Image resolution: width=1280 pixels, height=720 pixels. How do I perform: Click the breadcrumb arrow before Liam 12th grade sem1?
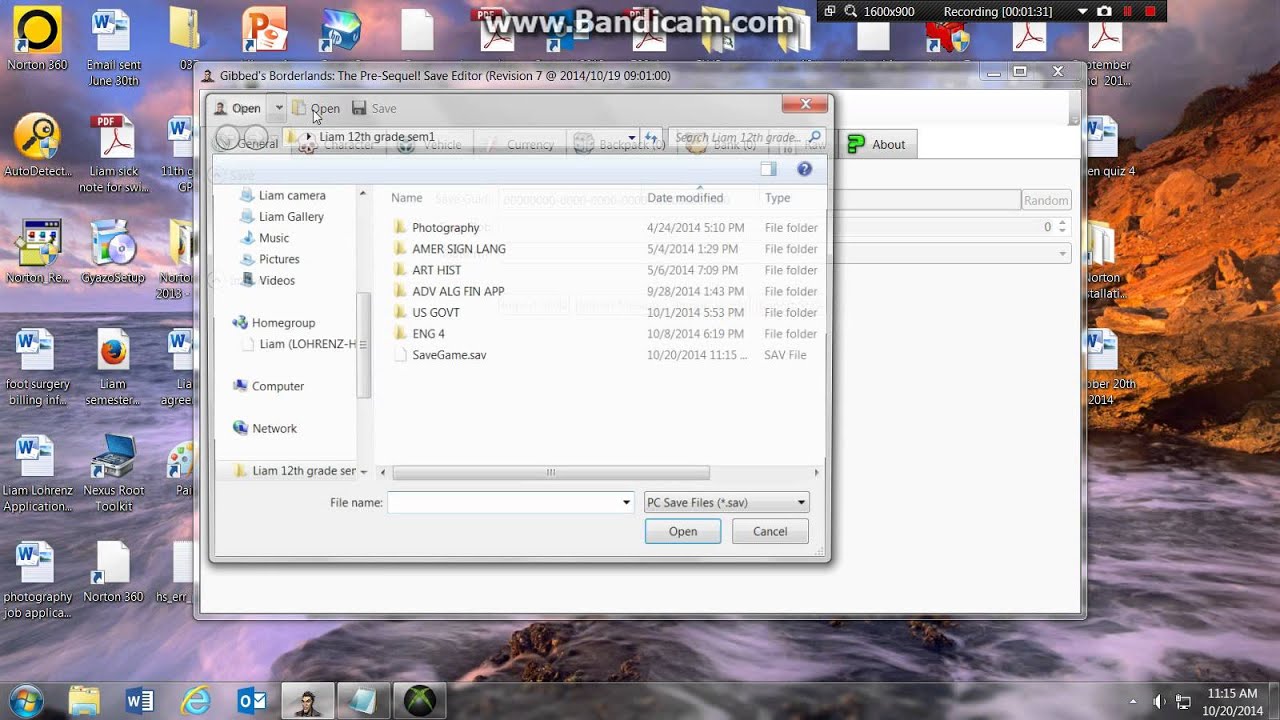[x=309, y=137]
